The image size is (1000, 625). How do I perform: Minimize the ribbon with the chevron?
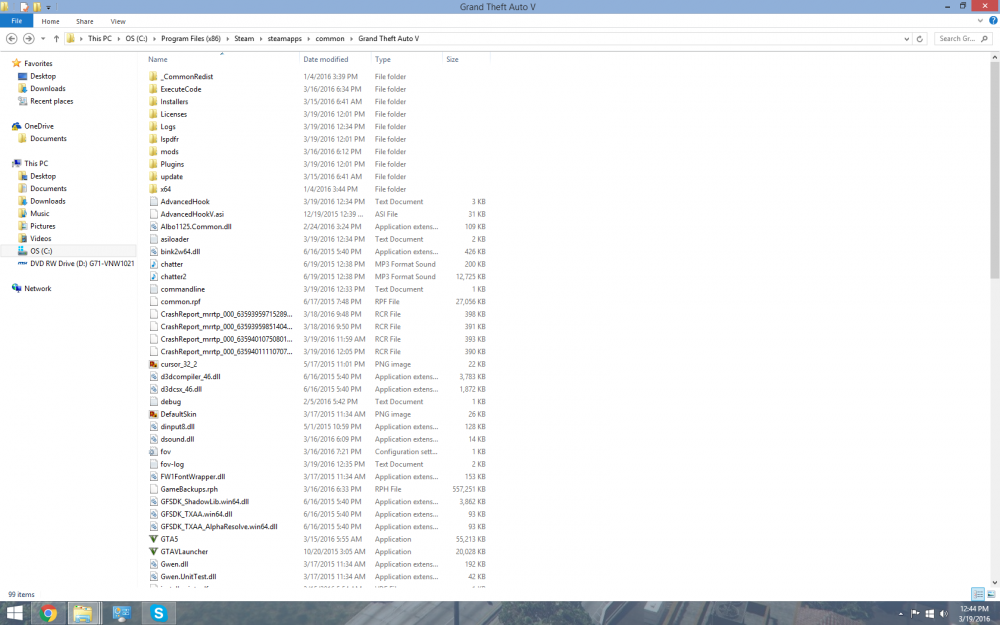(x=980, y=21)
